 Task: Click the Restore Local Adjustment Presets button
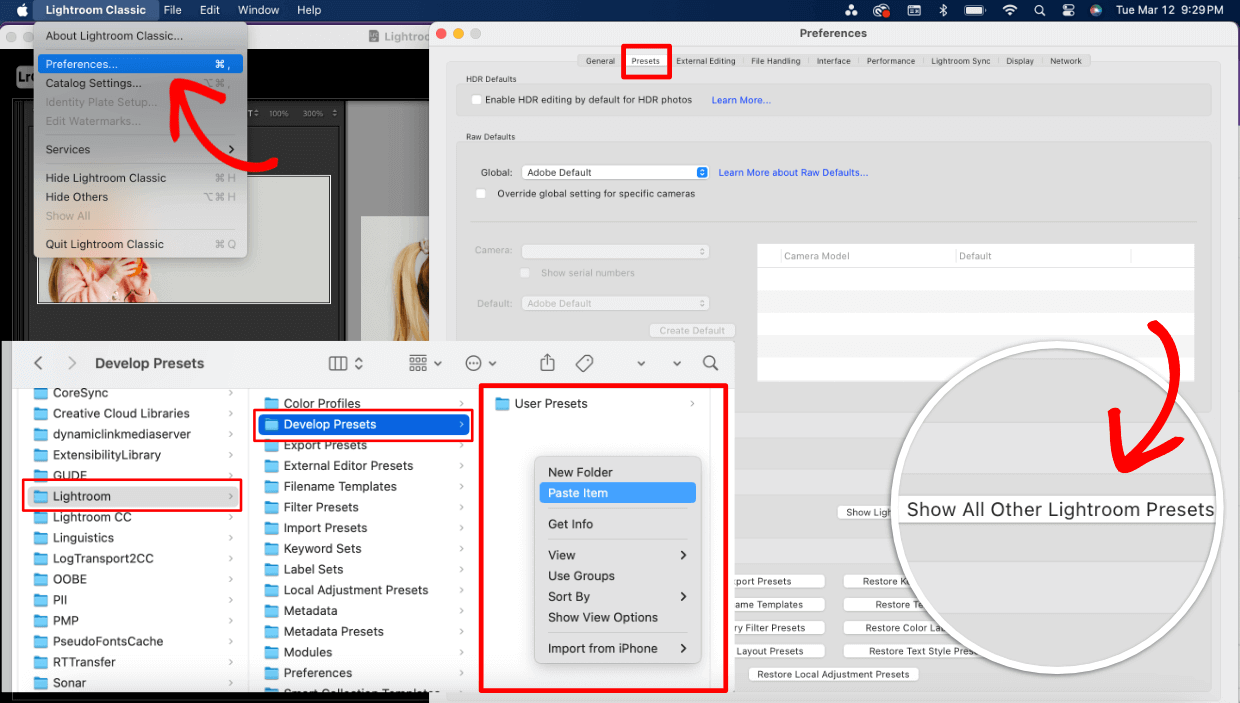point(833,674)
